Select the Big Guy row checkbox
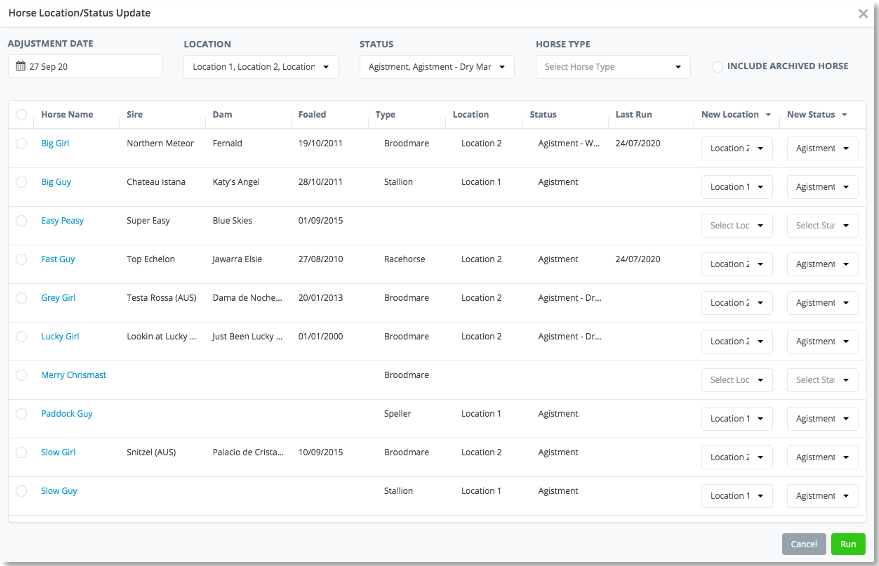The height and width of the screenshot is (566, 879). pos(21,182)
